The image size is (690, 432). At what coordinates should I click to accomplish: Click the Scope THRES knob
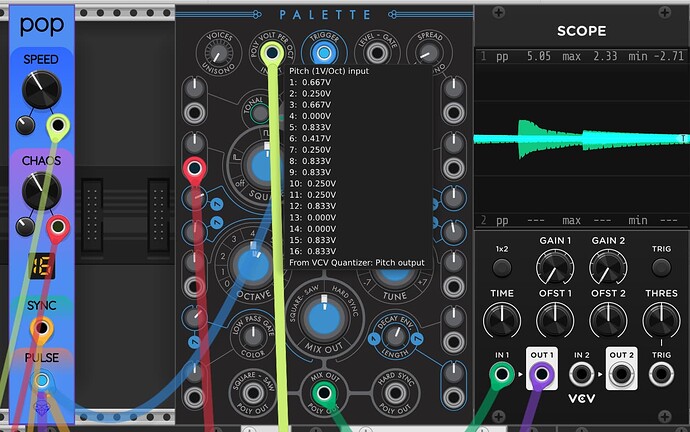(x=661, y=321)
